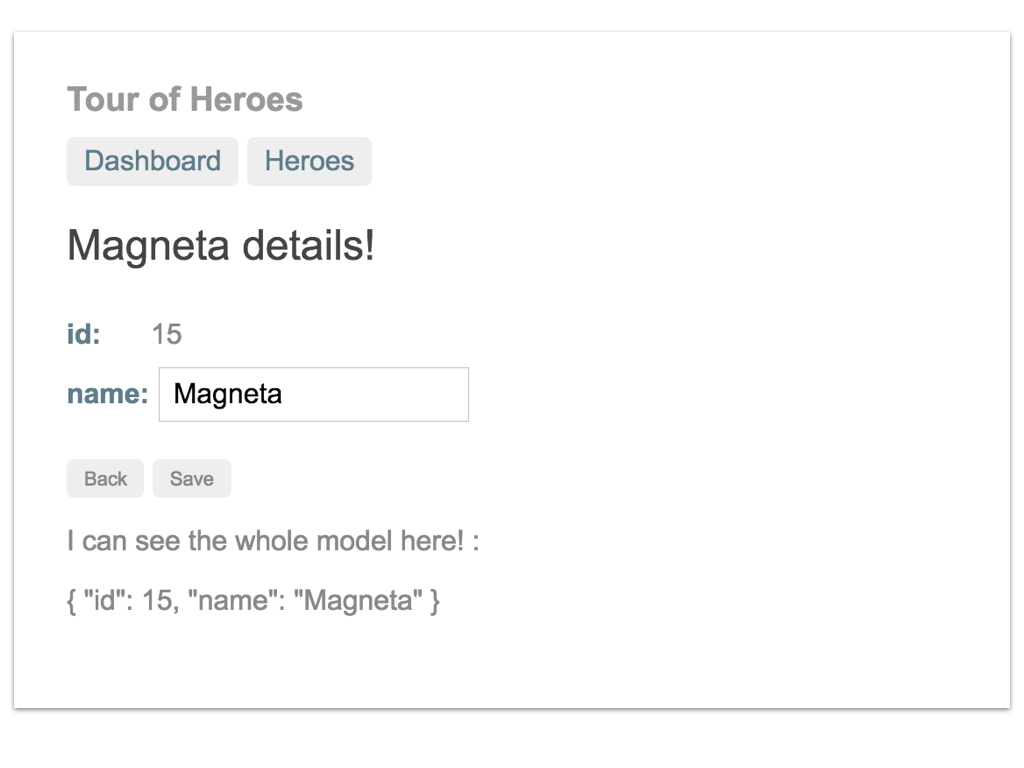Click the "name:" field label
Image resolution: width=1024 pixels, height=768 pixels.
coord(108,394)
